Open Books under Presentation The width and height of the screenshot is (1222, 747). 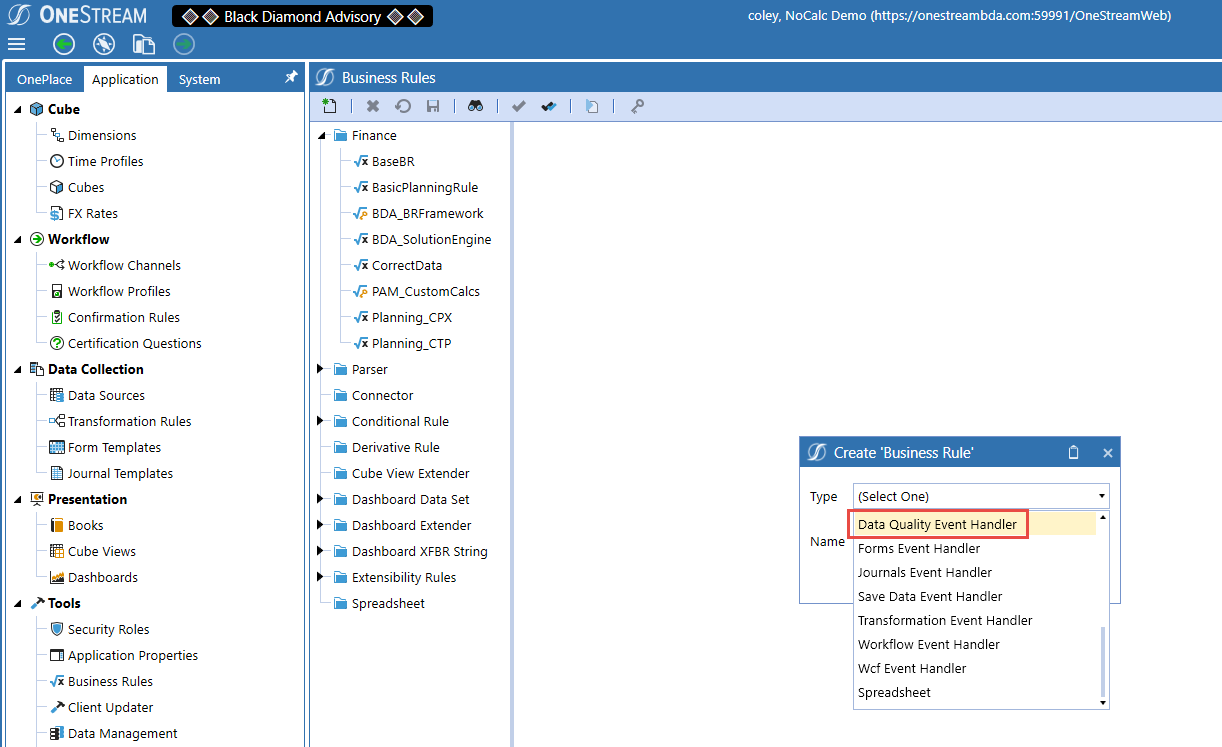point(85,525)
